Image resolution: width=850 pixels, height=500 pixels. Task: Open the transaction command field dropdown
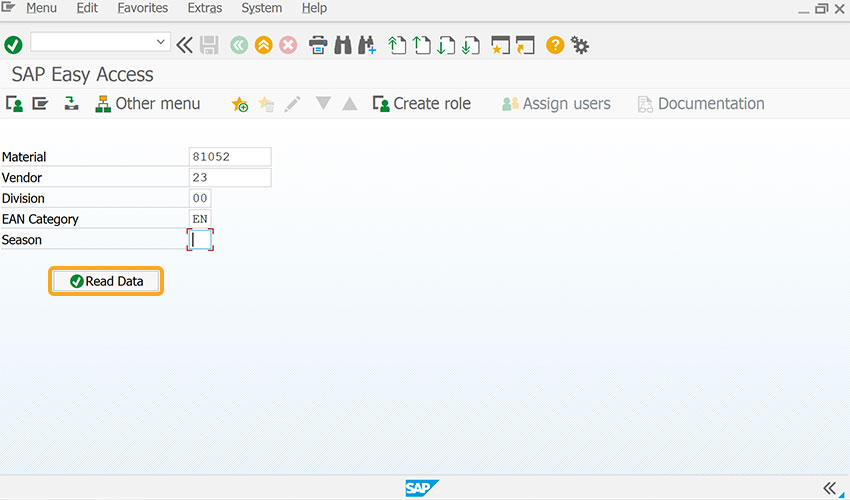point(160,42)
